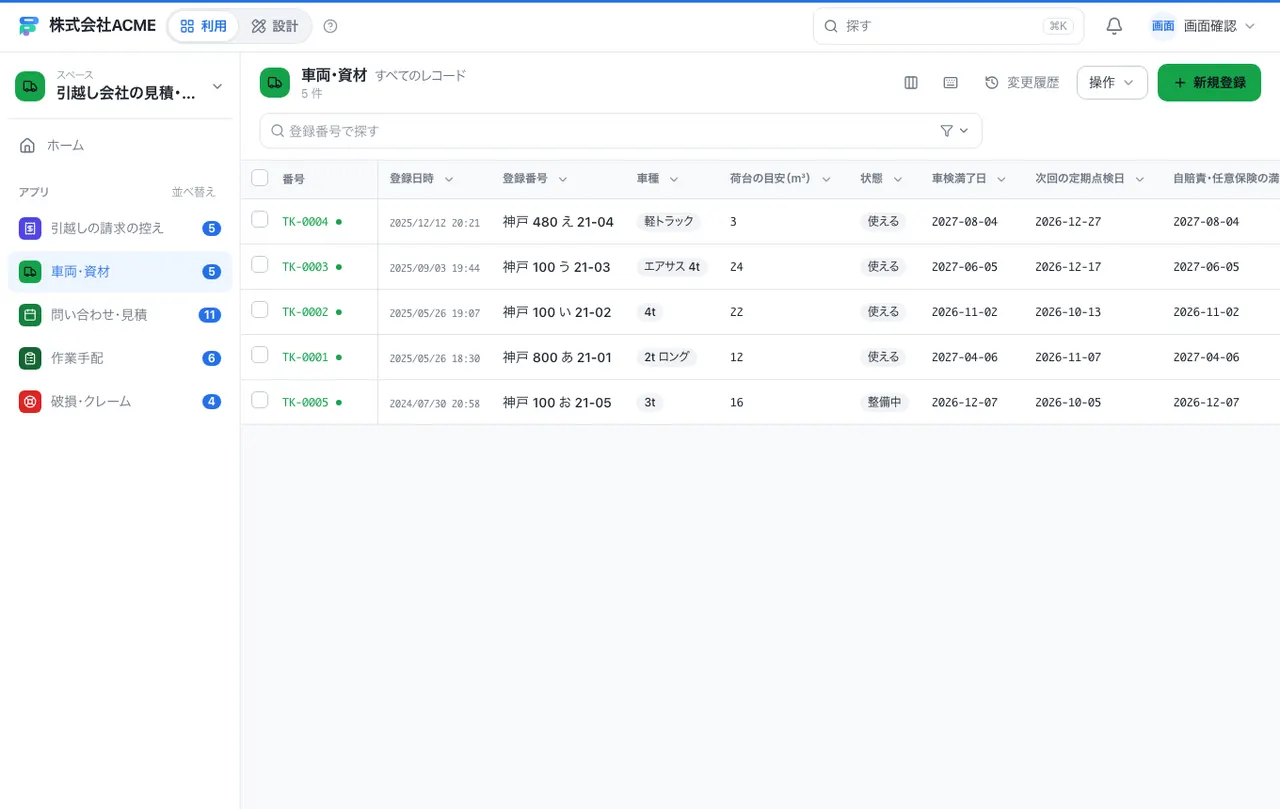Click the notification bell icon
The image size is (1280, 809).
coord(1114,26)
